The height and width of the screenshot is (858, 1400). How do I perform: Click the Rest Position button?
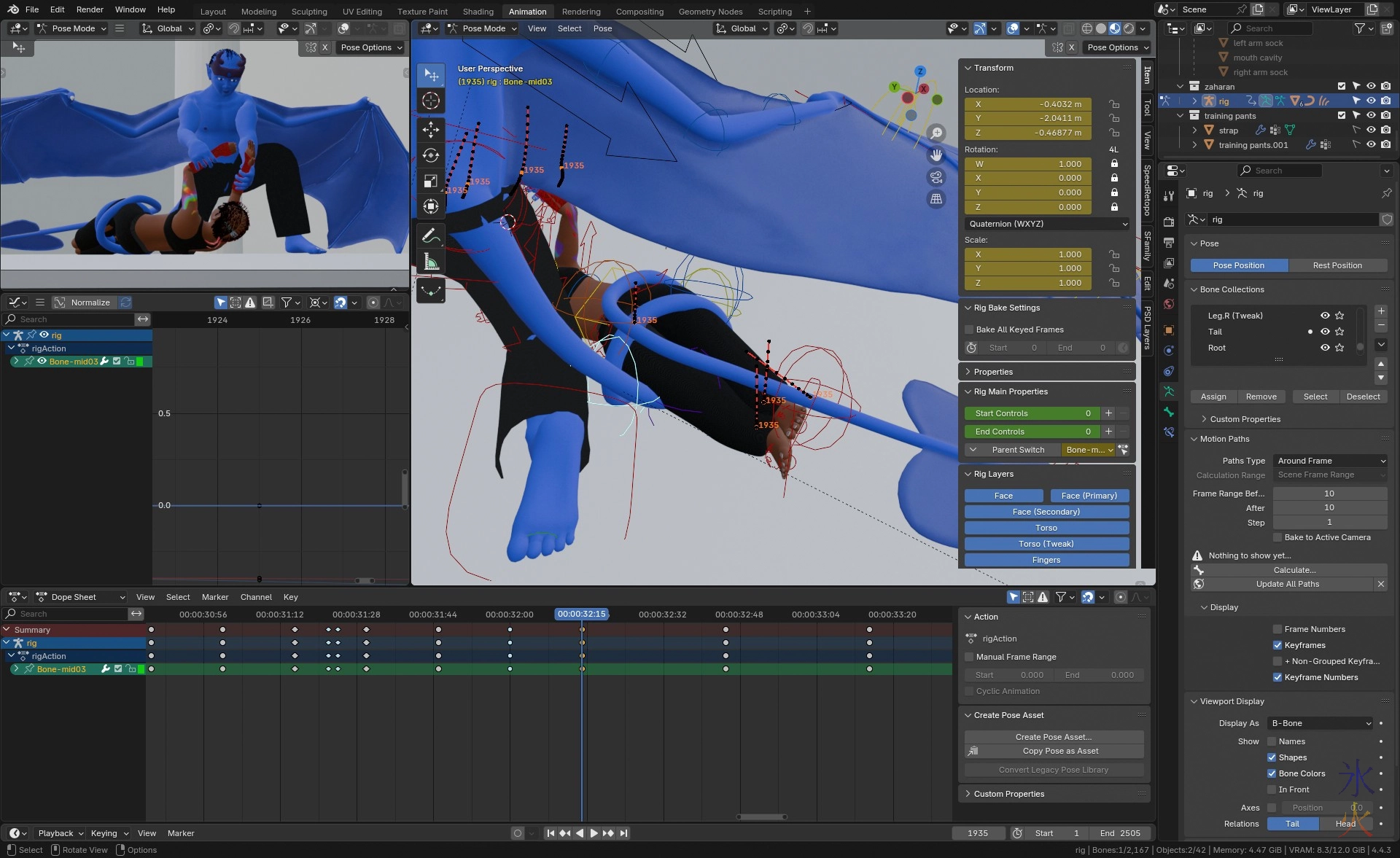click(x=1337, y=265)
